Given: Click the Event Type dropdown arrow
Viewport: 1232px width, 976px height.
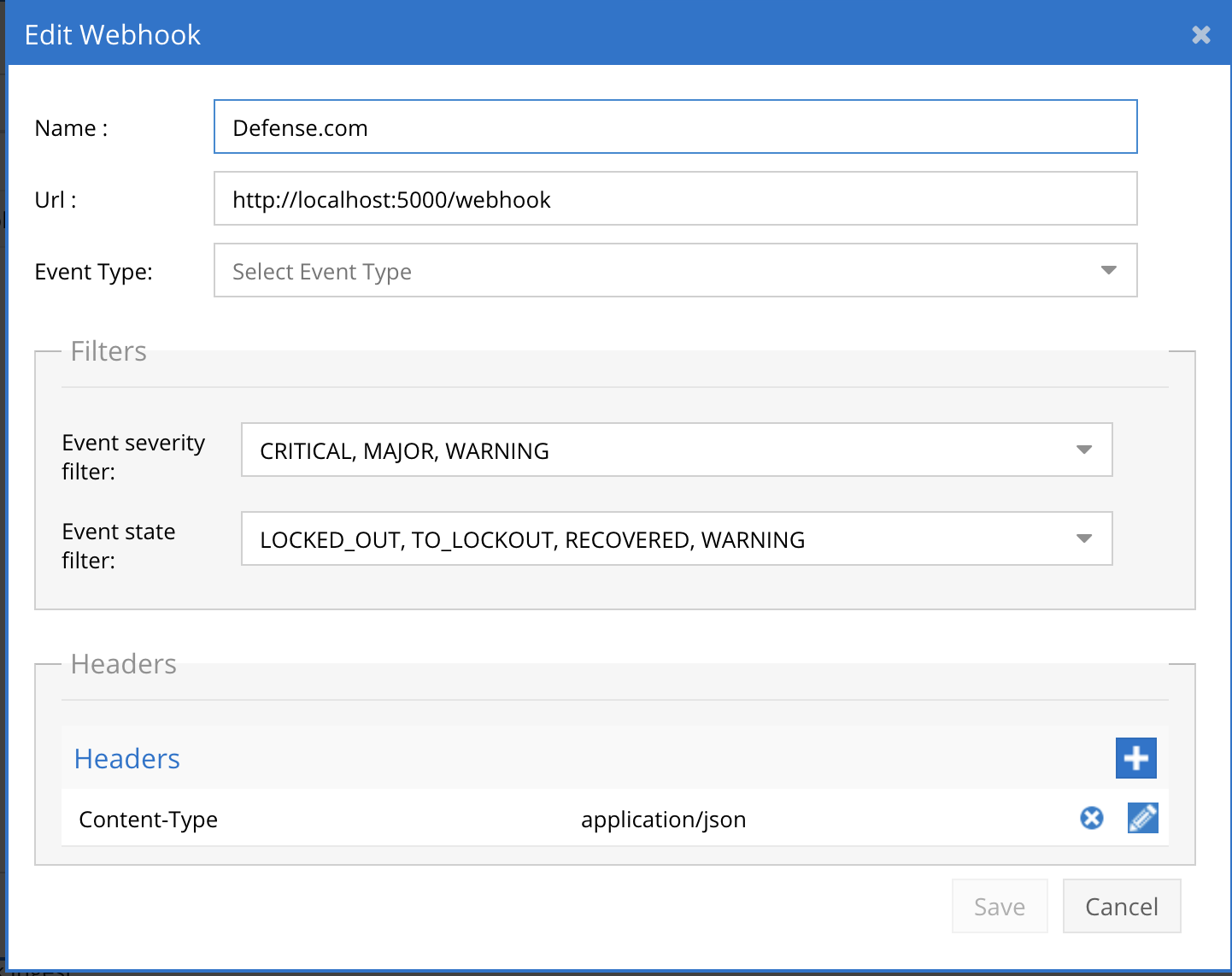Looking at the screenshot, I should point(1108,271).
